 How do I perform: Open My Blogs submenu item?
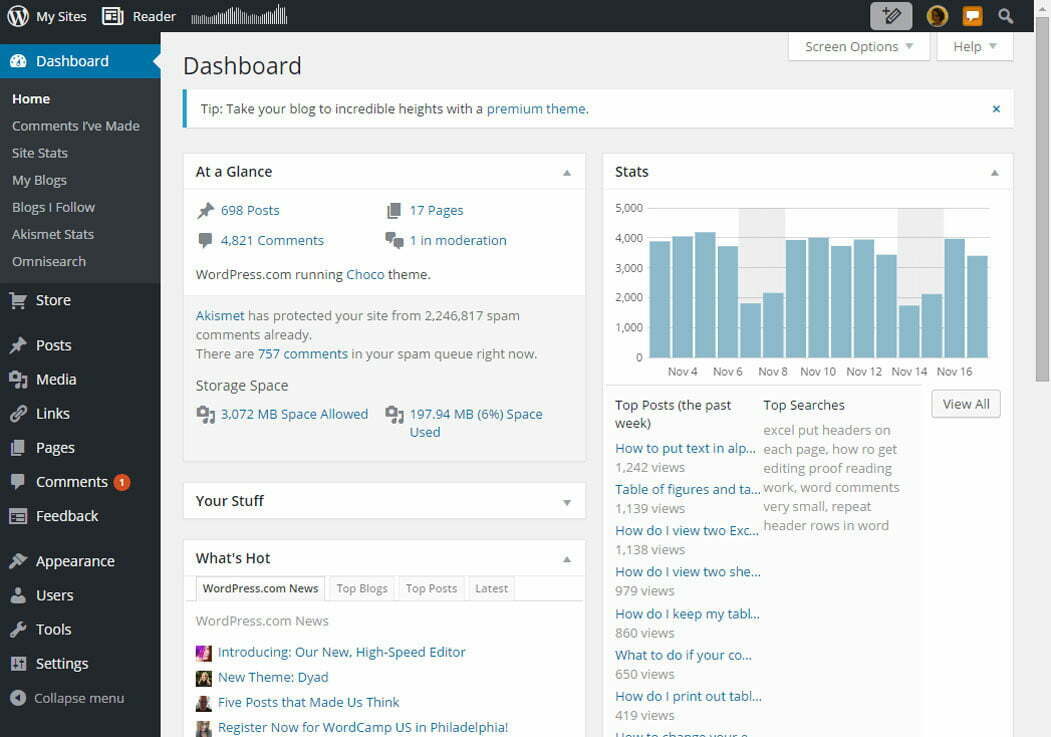pyautogui.click(x=39, y=180)
